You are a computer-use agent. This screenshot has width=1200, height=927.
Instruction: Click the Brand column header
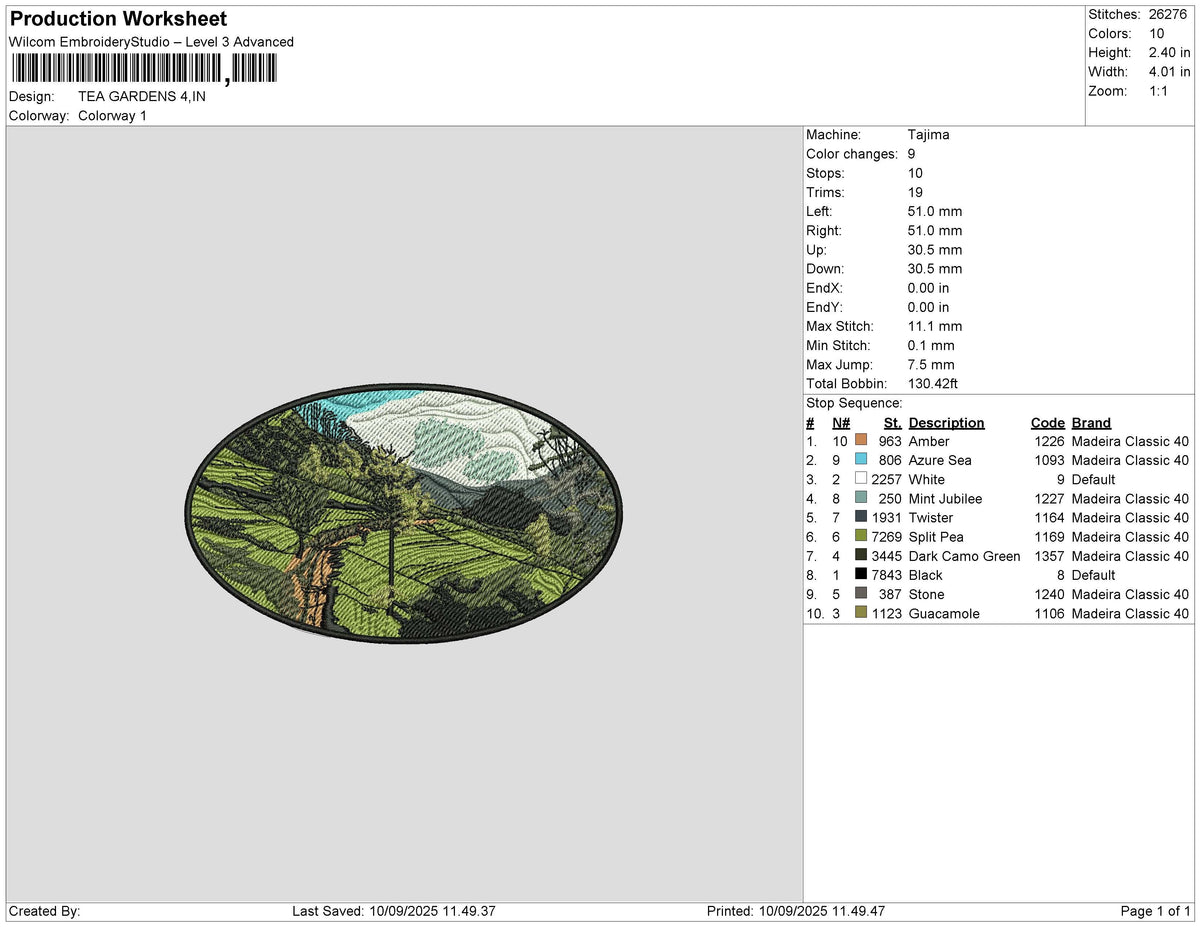(x=1091, y=423)
